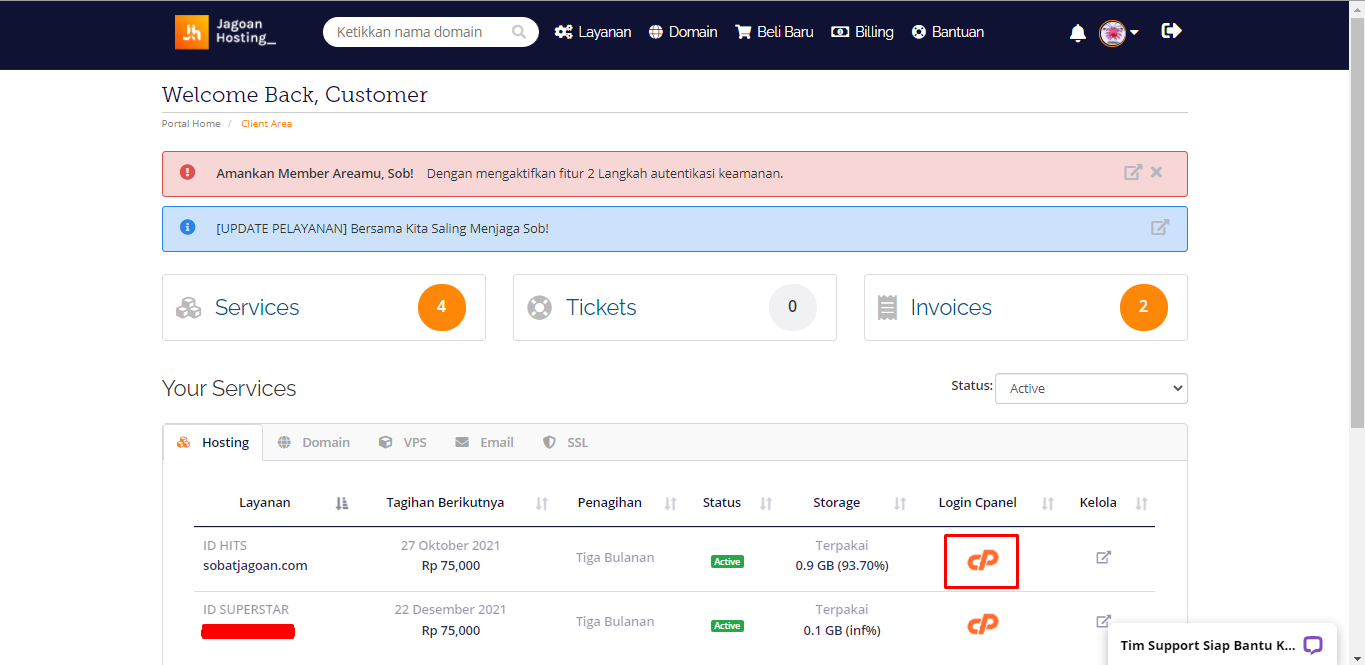Sort table by Layanan column
This screenshot has width=1365, height=665.
coord(342,503)
